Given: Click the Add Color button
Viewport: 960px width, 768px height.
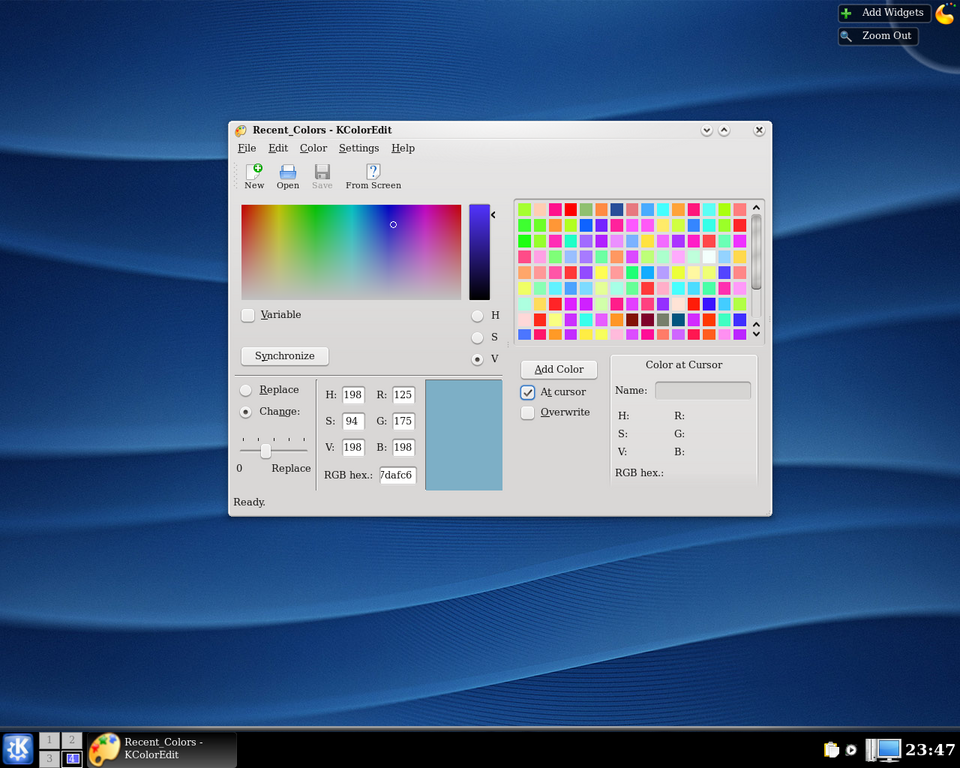Looking at the screenshot, I should (559, 369).
